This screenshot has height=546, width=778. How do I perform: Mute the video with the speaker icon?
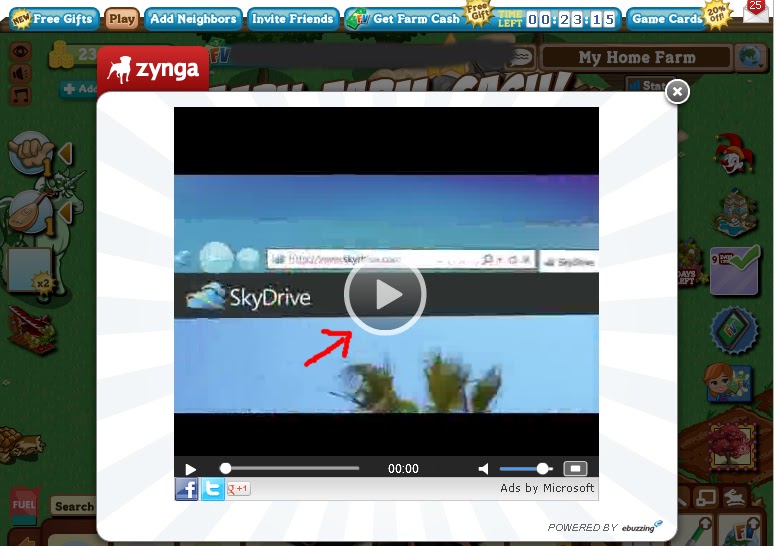click(x=483, y=469)
